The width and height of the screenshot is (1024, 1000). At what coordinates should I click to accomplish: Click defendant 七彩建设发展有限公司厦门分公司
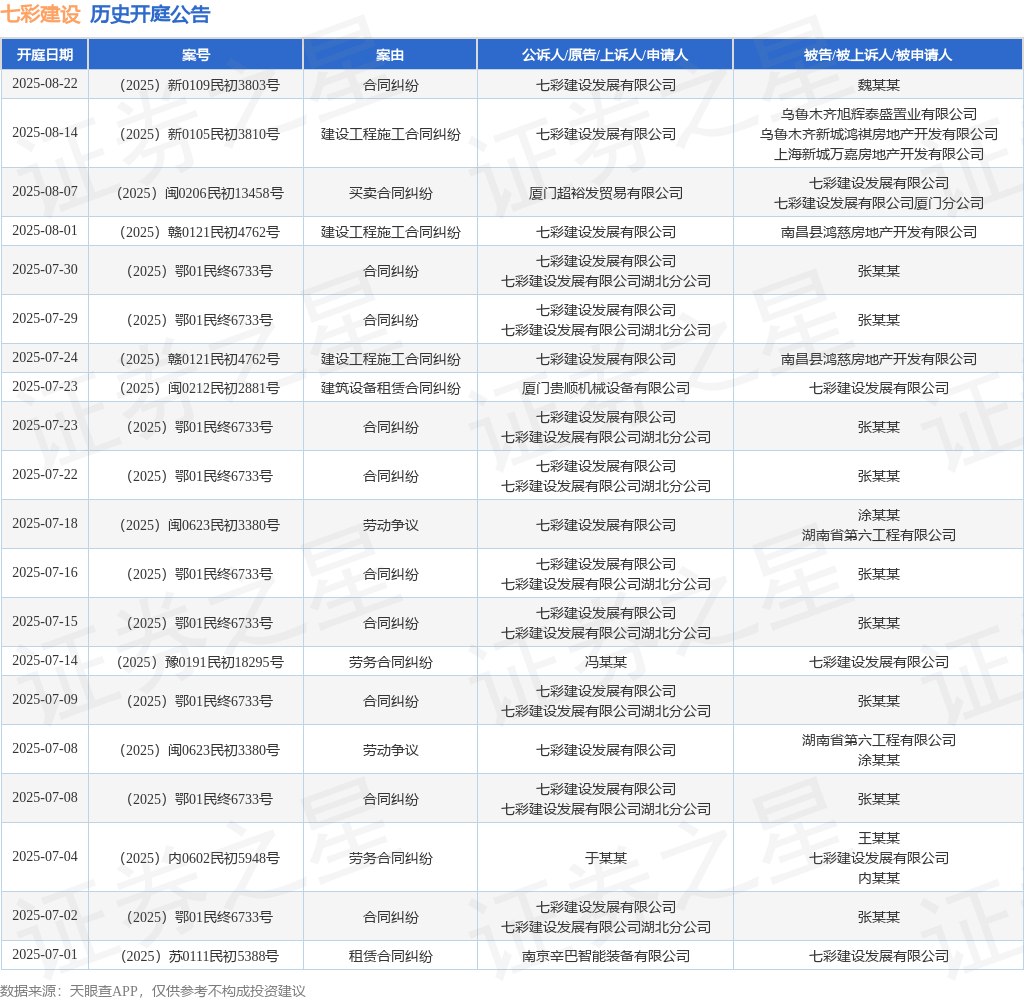point(878,203)
